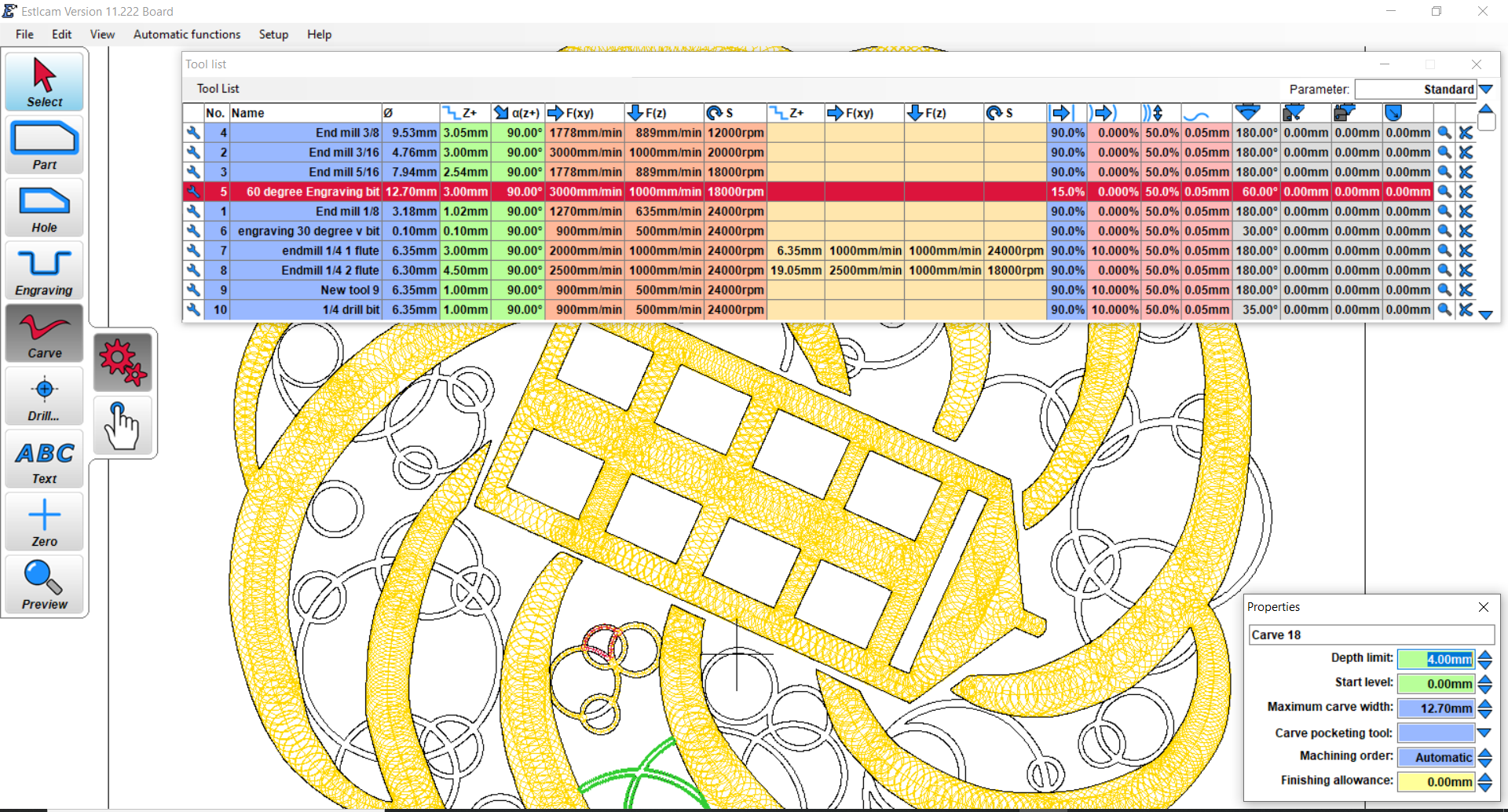Activate the Hole tool
This screenshot has height=812, width=1508.
45,207
